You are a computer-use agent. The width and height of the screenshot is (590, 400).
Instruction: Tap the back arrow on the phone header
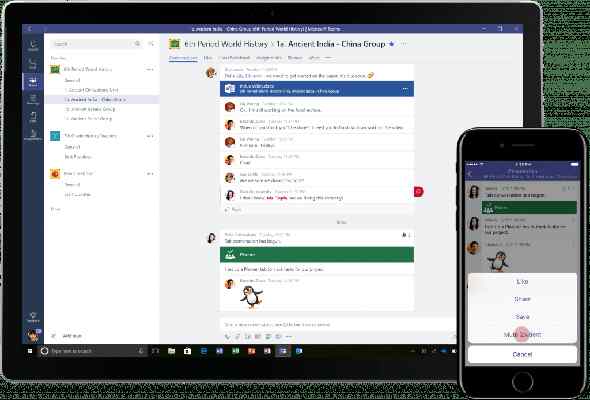[x=470, y=174]
